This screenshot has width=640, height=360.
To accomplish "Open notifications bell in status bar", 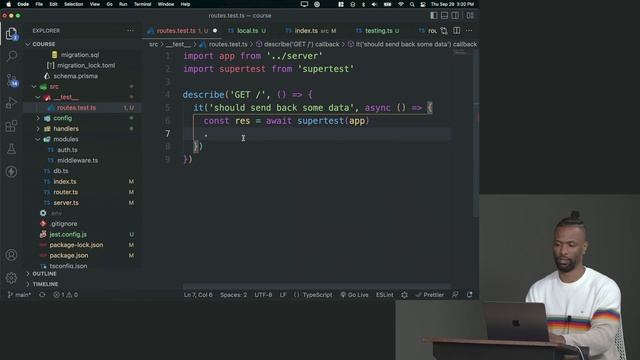I will 470,295.
